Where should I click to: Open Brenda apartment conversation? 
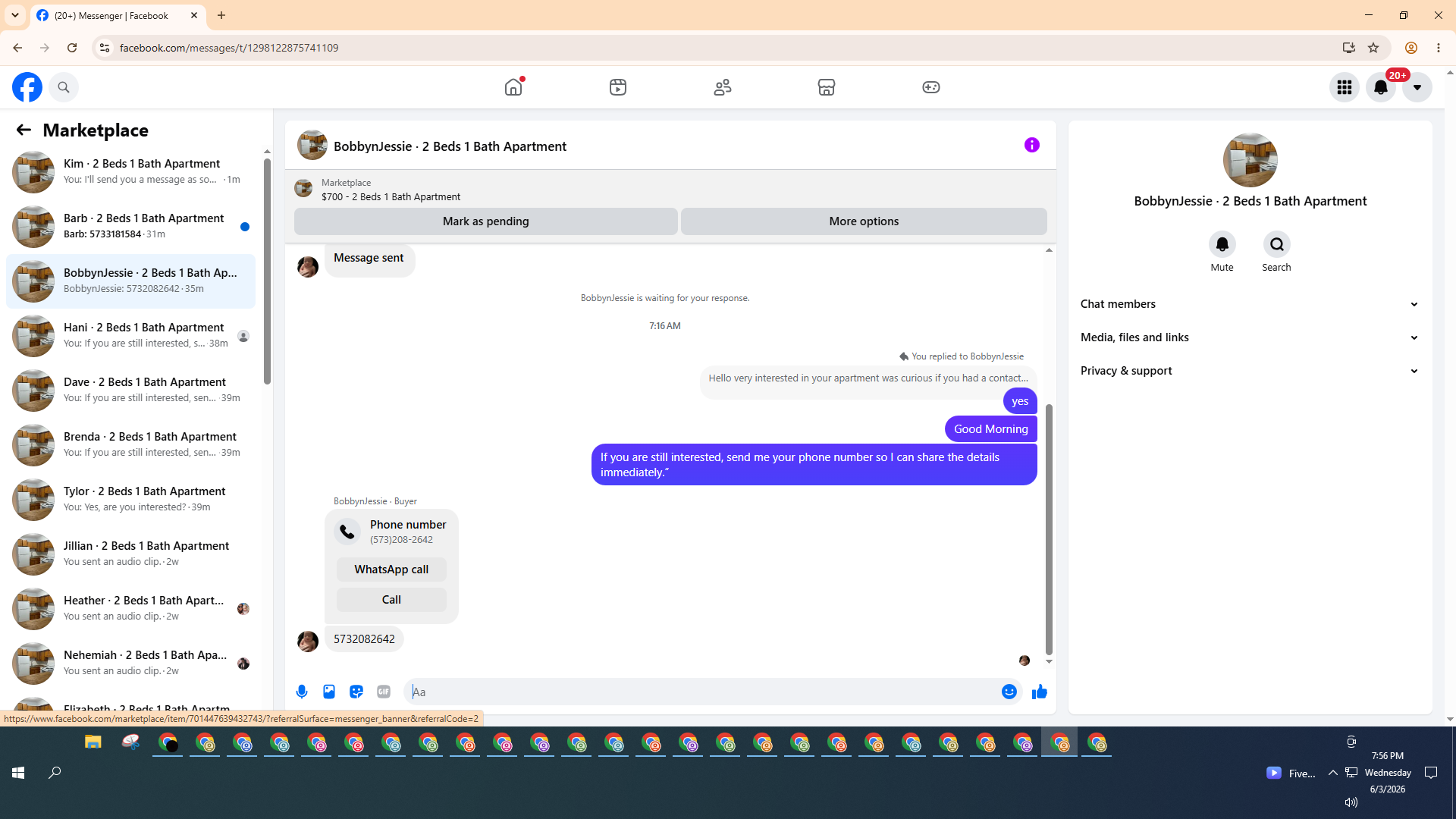pos(130,445)
